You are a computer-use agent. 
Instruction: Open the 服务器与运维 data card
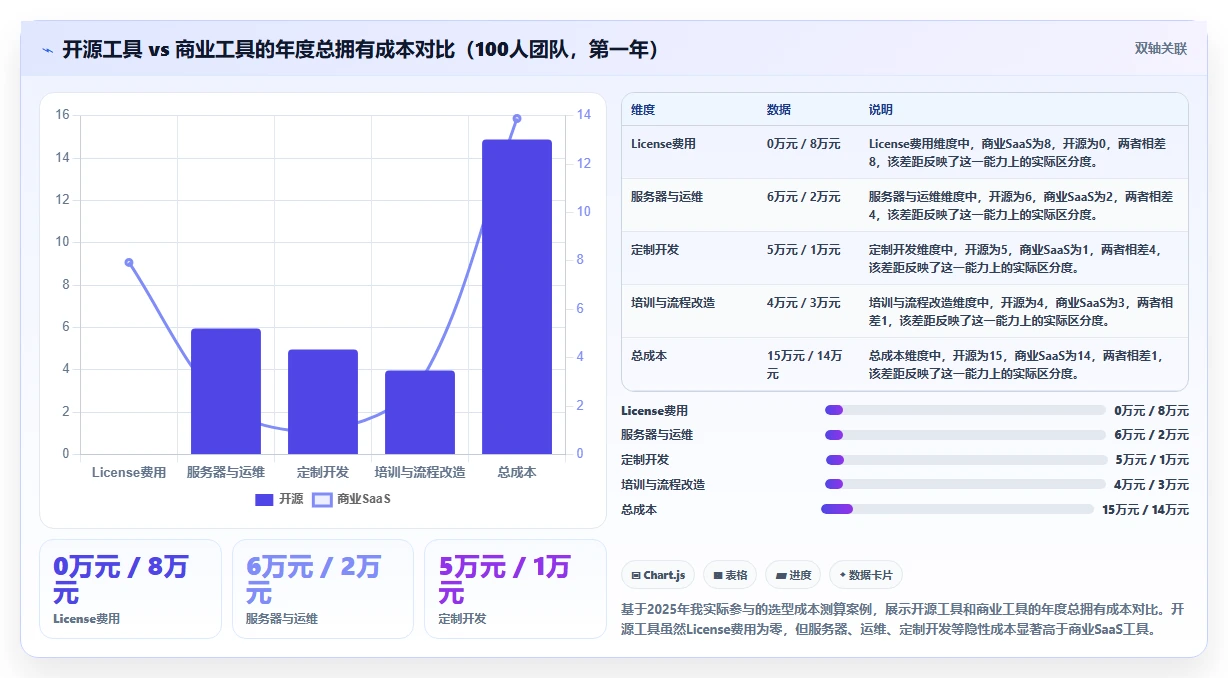click(x=323, y=589)
